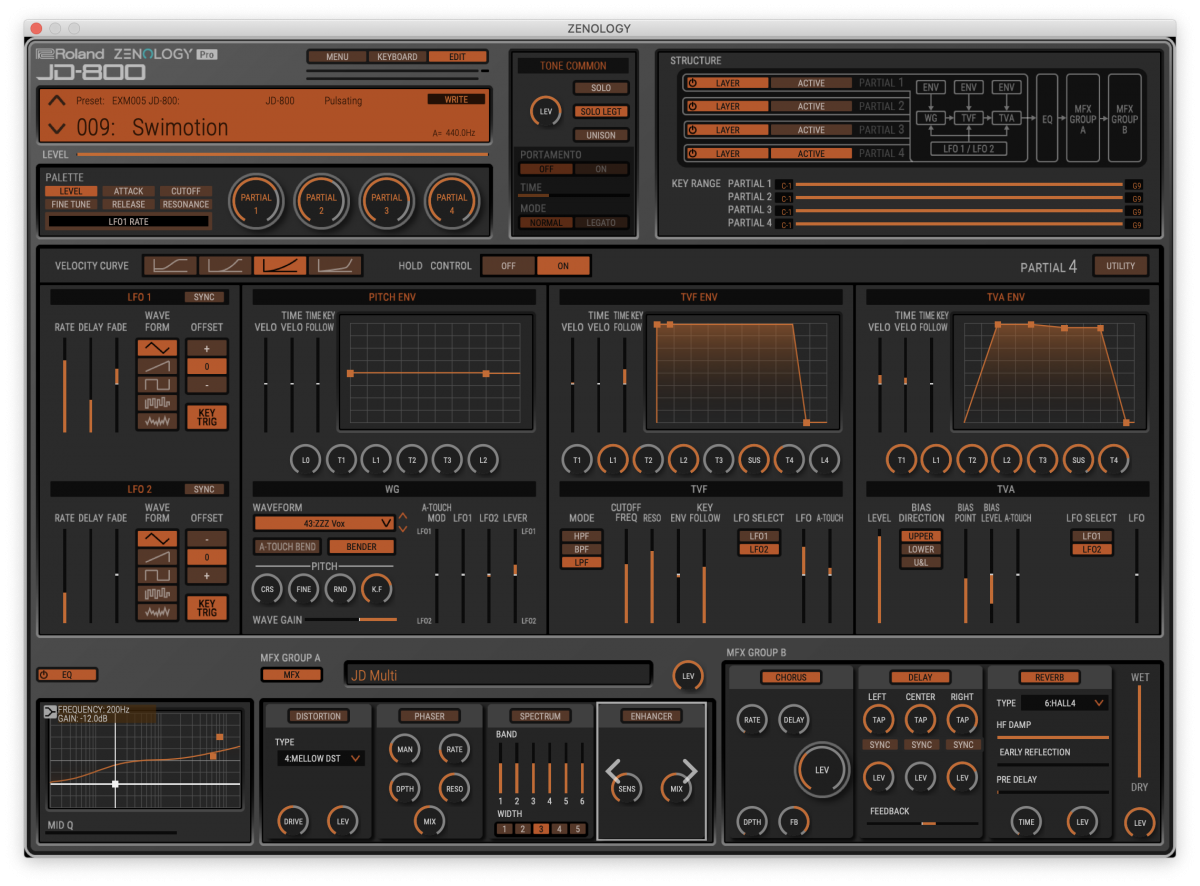Select LFO 2 square waveform icon
The height and width of the screenshot is (886, 1200).
click(x=158, y=576)
